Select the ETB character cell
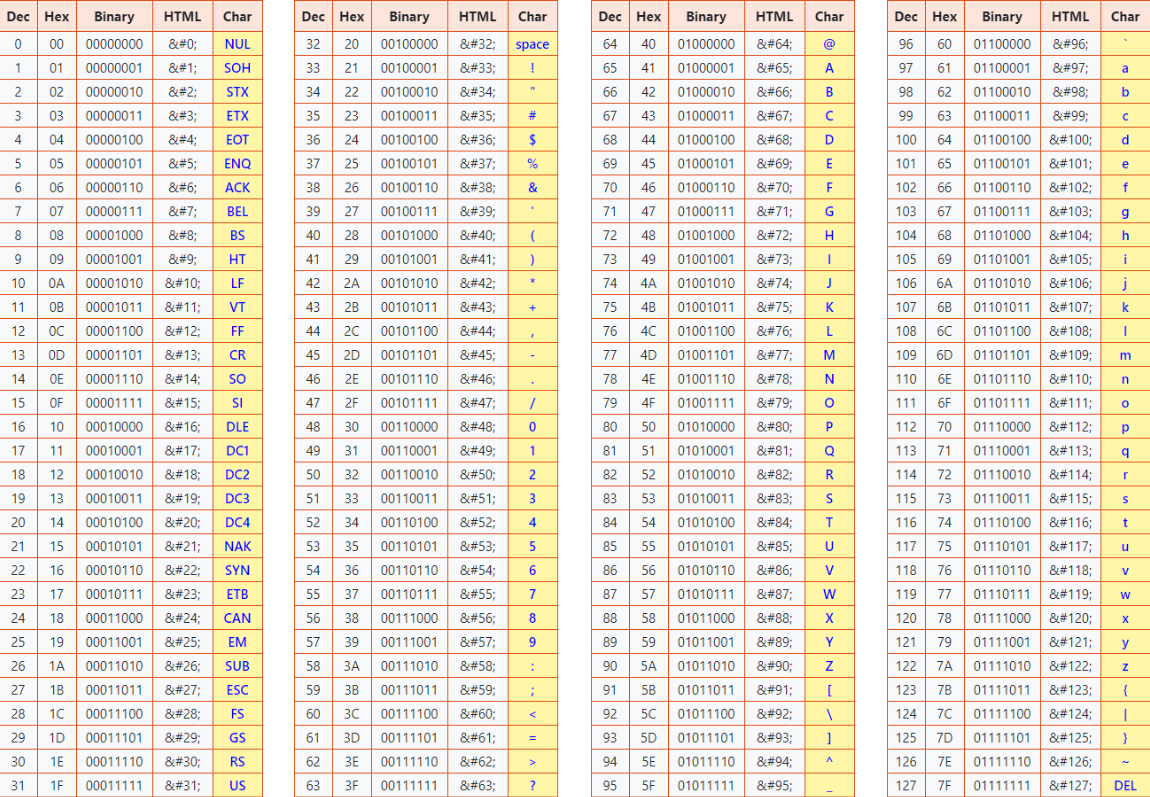The image size is (1150, 797). [x=237, y=594]
